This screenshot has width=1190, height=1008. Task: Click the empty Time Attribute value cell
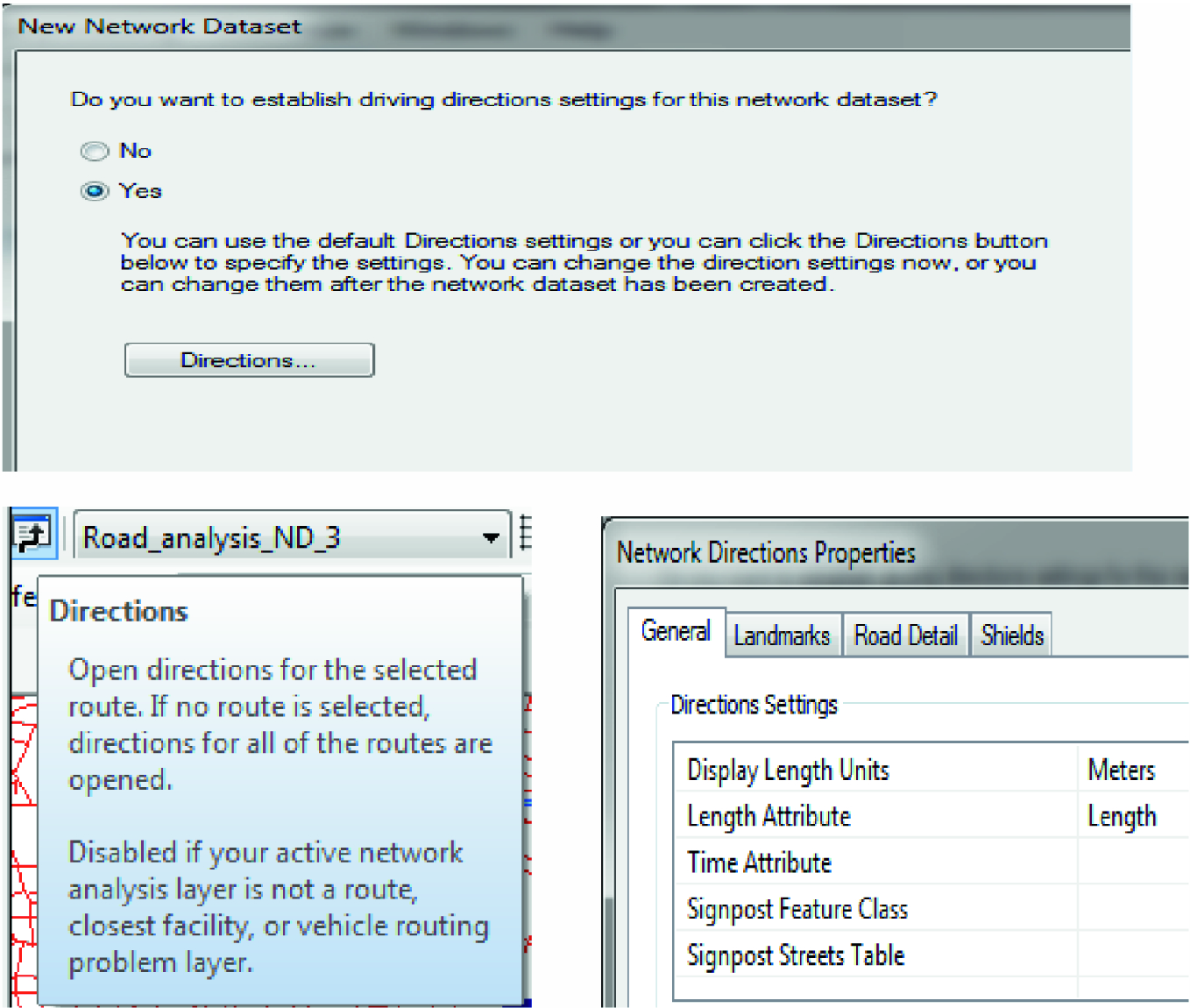(1132, 862)
